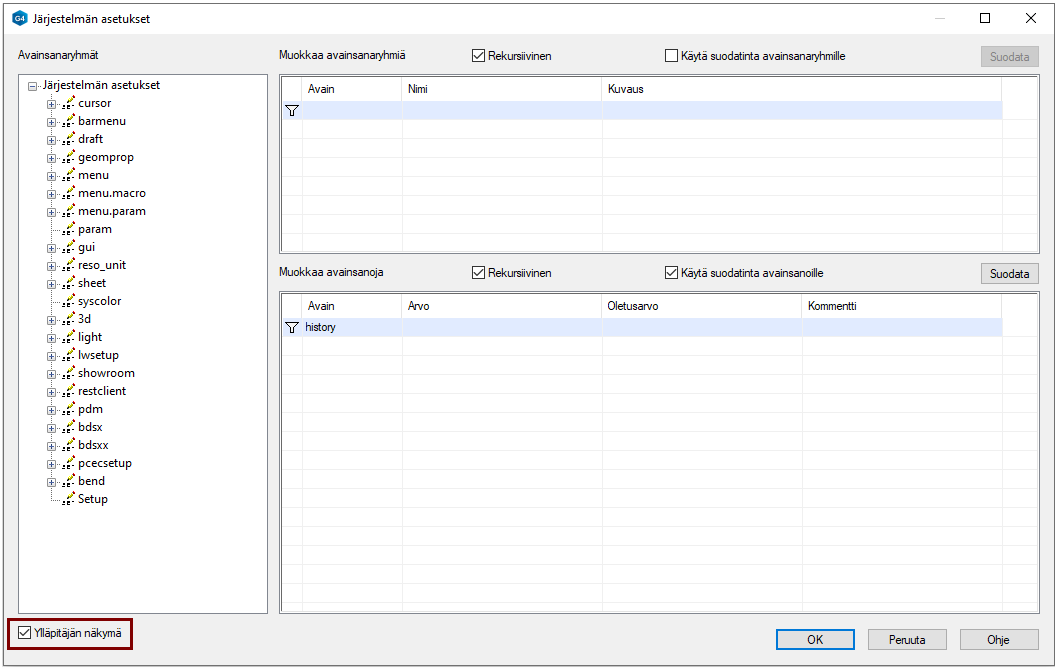Toggle the Ylläpitäjän näkymä checkbox

pyautogui.click(x=25, y=633)
